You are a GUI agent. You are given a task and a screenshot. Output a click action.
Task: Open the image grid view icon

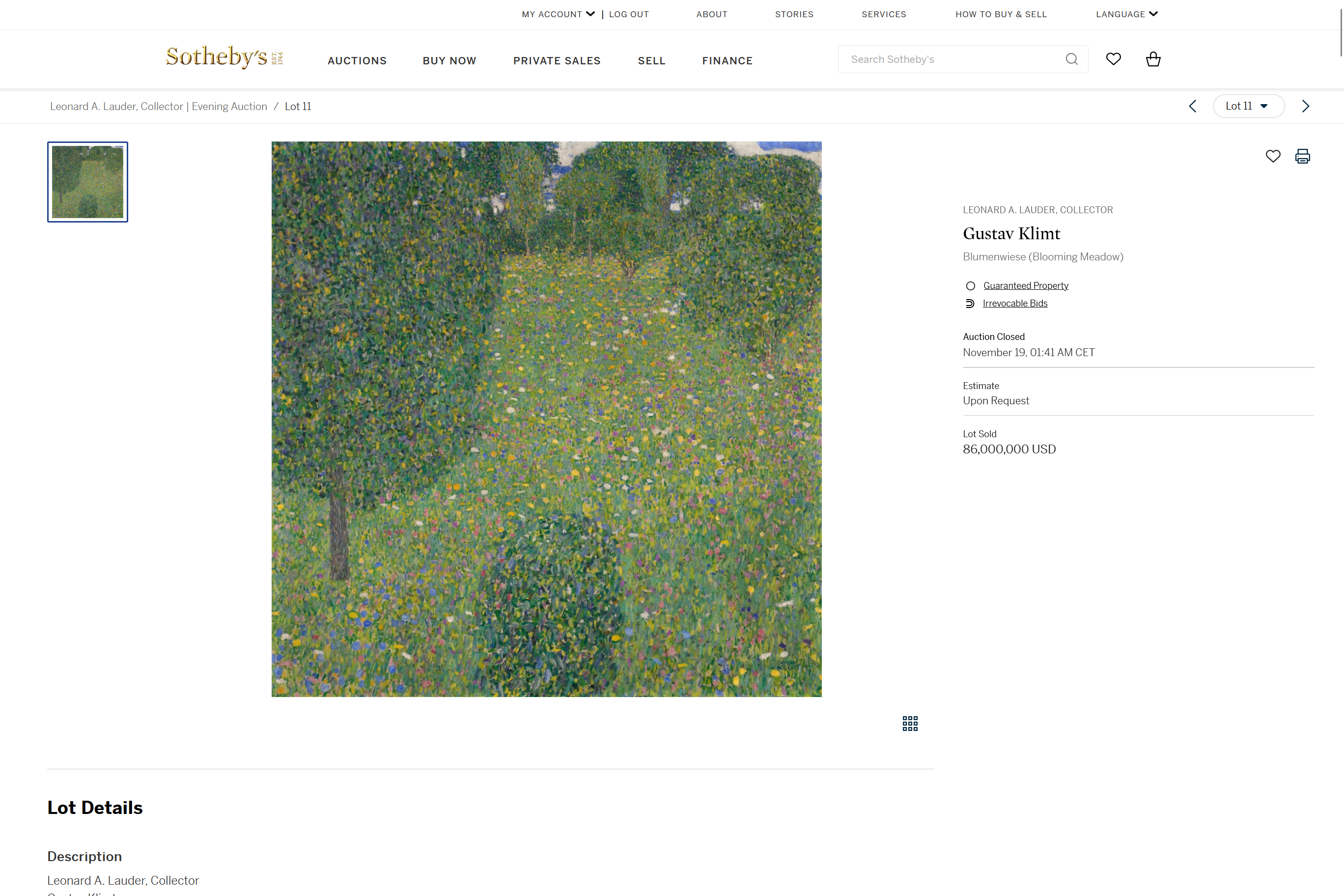coord(910,724)
